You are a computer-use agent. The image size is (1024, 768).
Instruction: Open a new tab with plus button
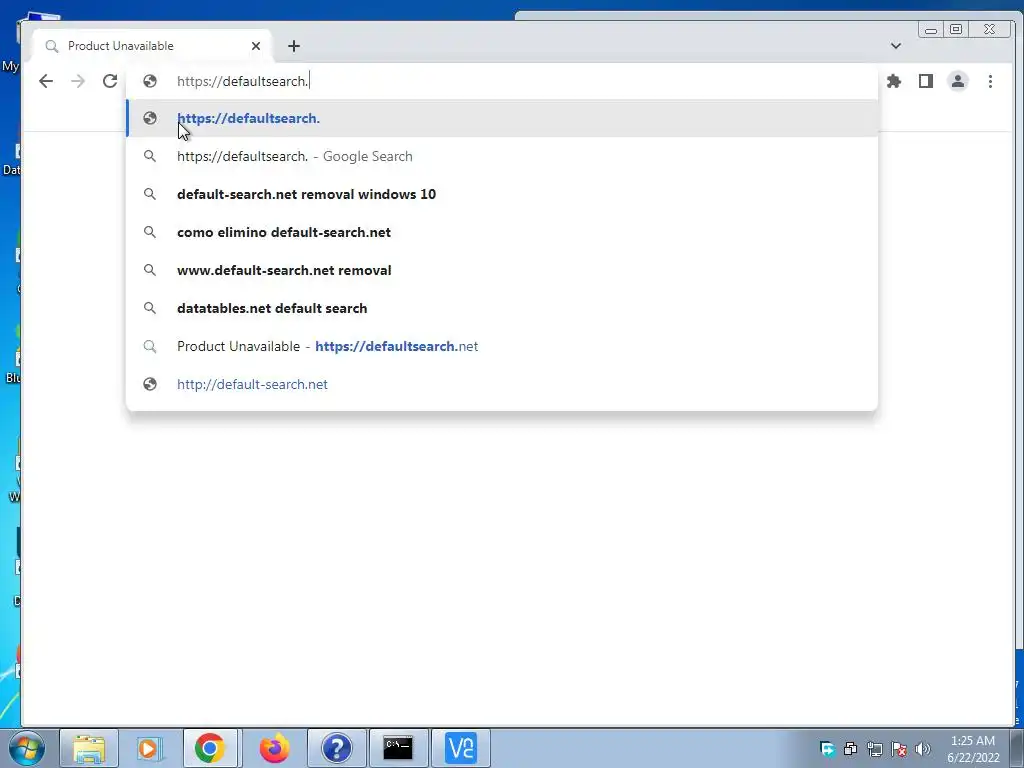tap(294, 46)
